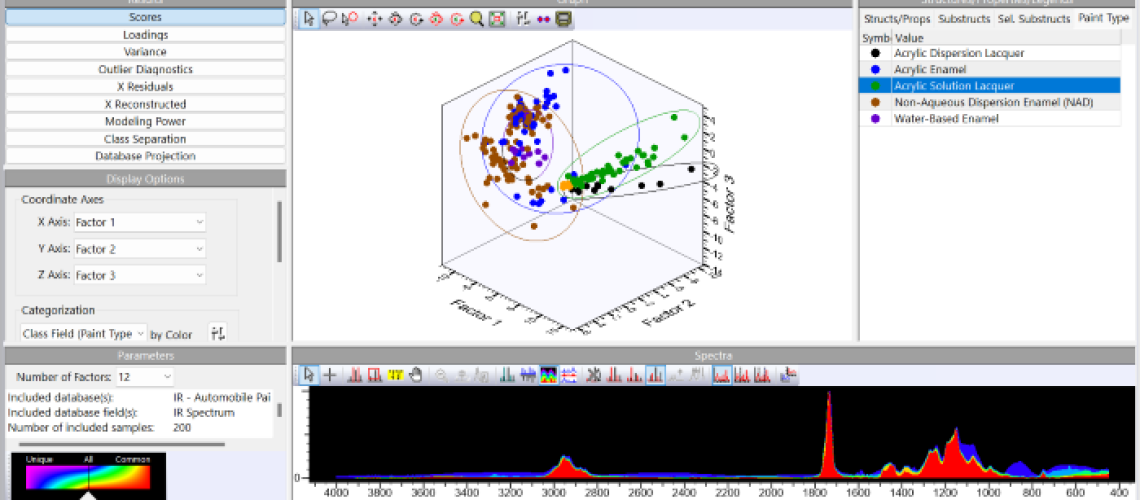Click the Parameters panel vertical scrollbar
The width and height of the screenshot is (1140, 500).
click(x=279, y=410)
